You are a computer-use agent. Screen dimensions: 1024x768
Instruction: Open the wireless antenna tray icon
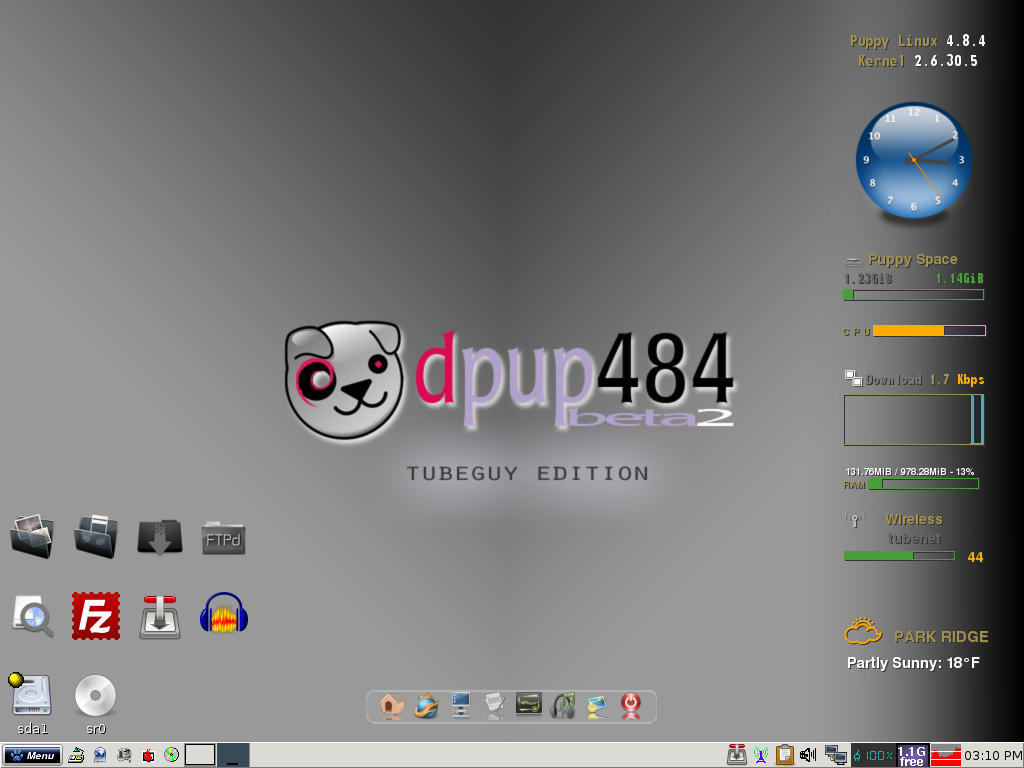[x=761, y=755]
